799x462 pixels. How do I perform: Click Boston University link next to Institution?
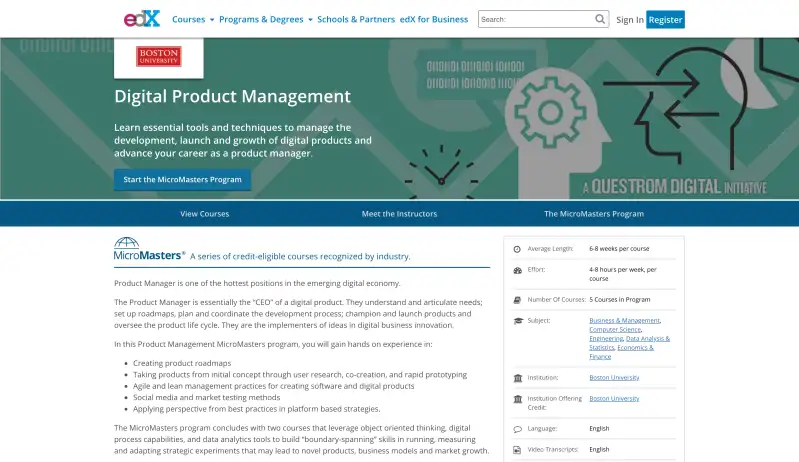pyautogui.click(x=614, y=377)
